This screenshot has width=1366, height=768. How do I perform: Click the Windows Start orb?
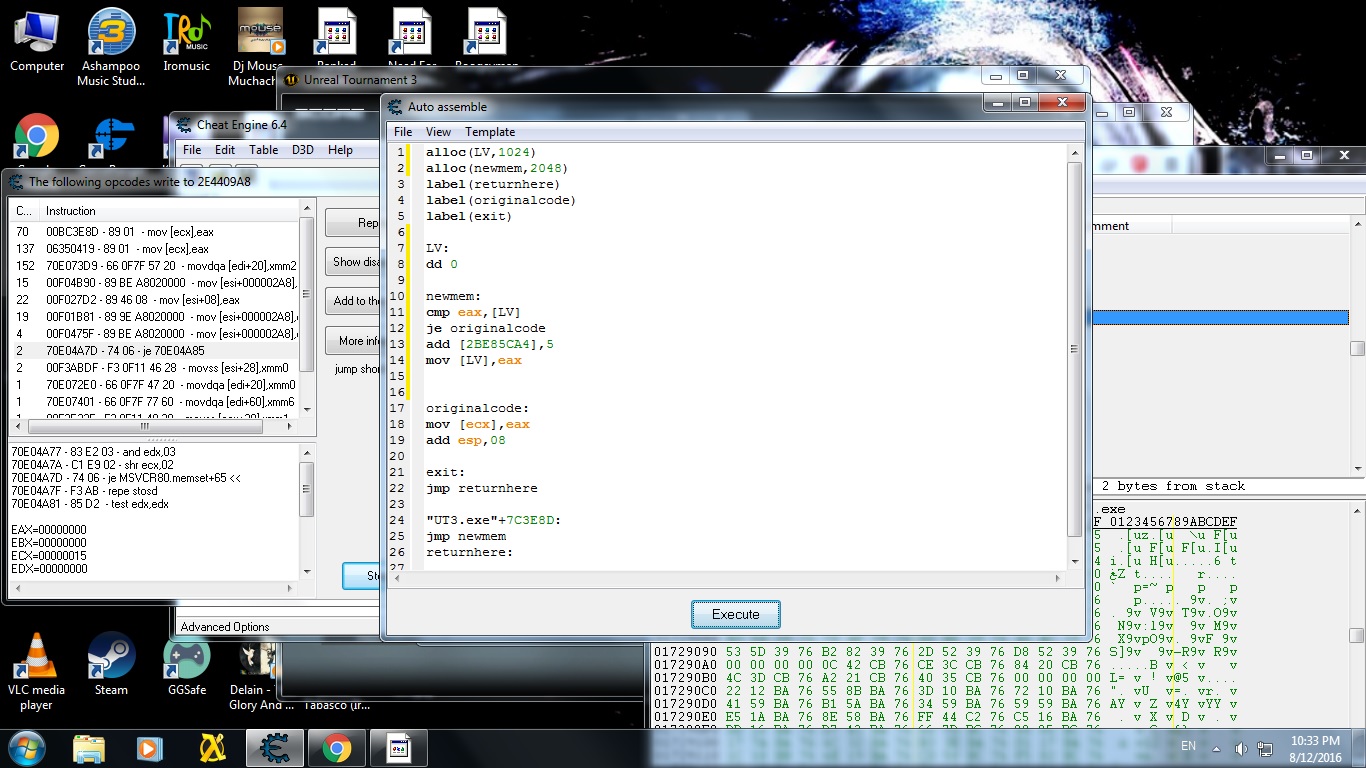point(26,748)
